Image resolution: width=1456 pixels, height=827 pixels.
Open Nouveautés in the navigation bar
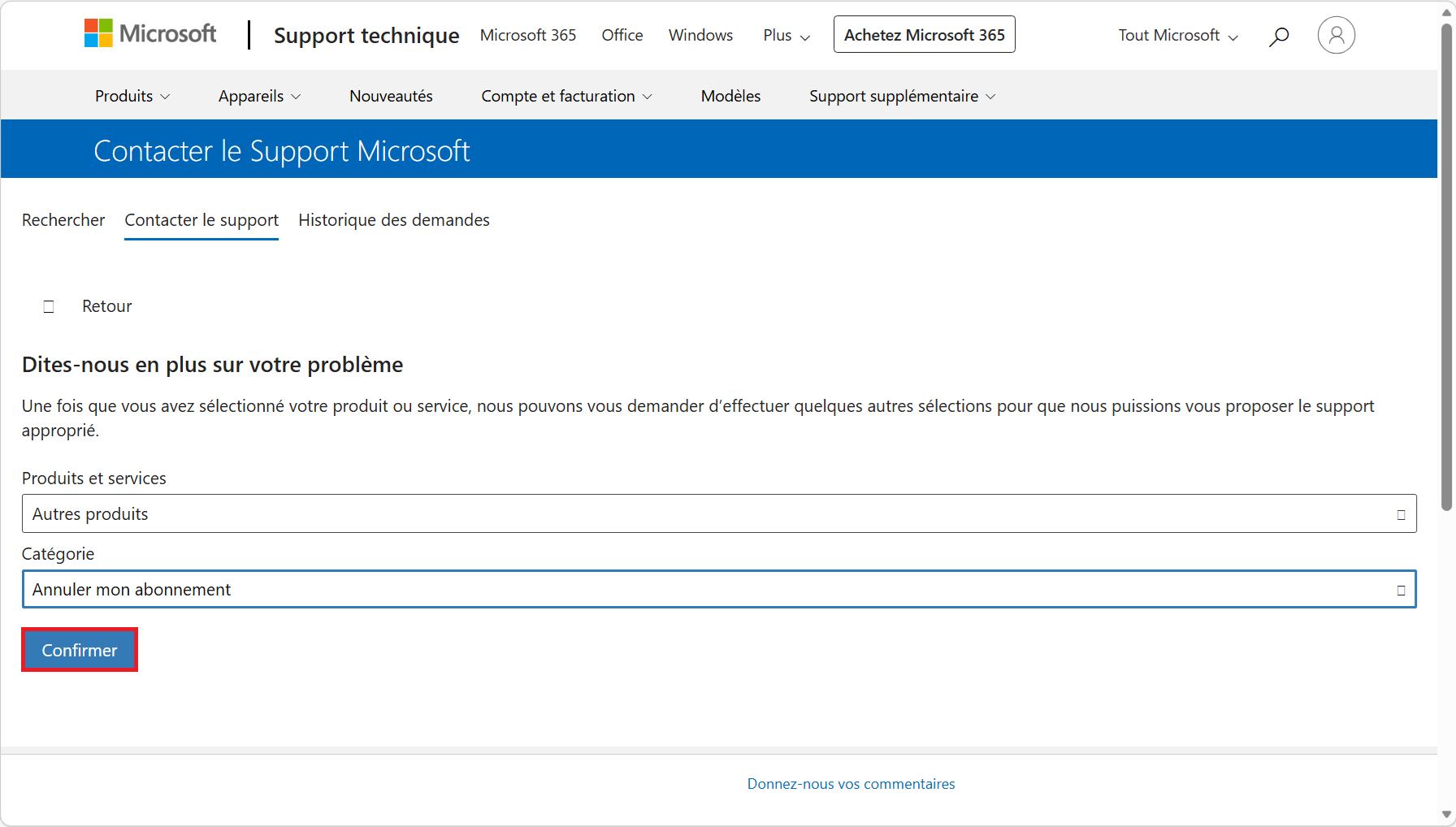pyautogui.click(x=391, y=96)
